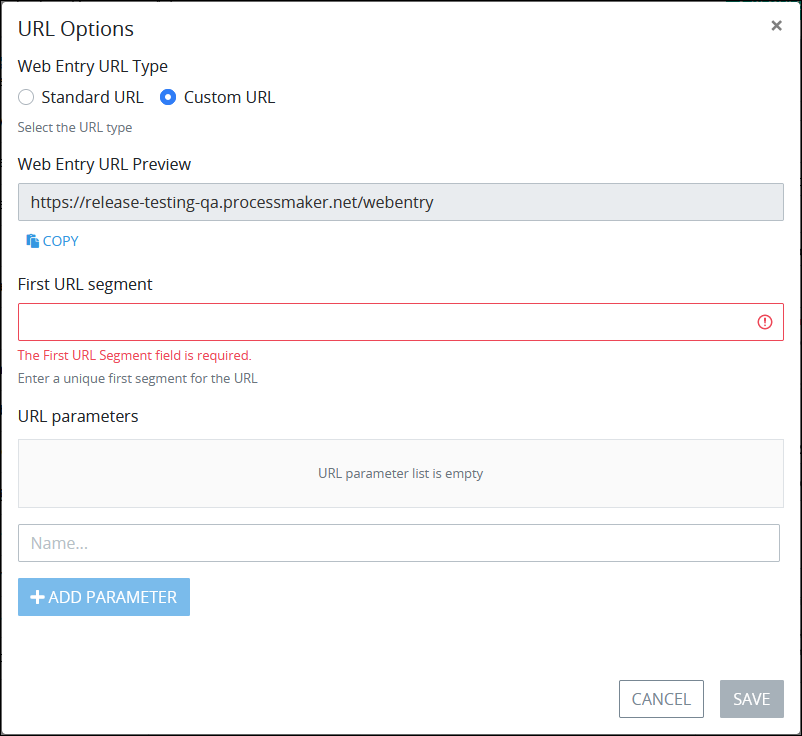Click the plus icon on Add Parameter
The width and height of the screenshot is (802, 736).
[37, 597]
